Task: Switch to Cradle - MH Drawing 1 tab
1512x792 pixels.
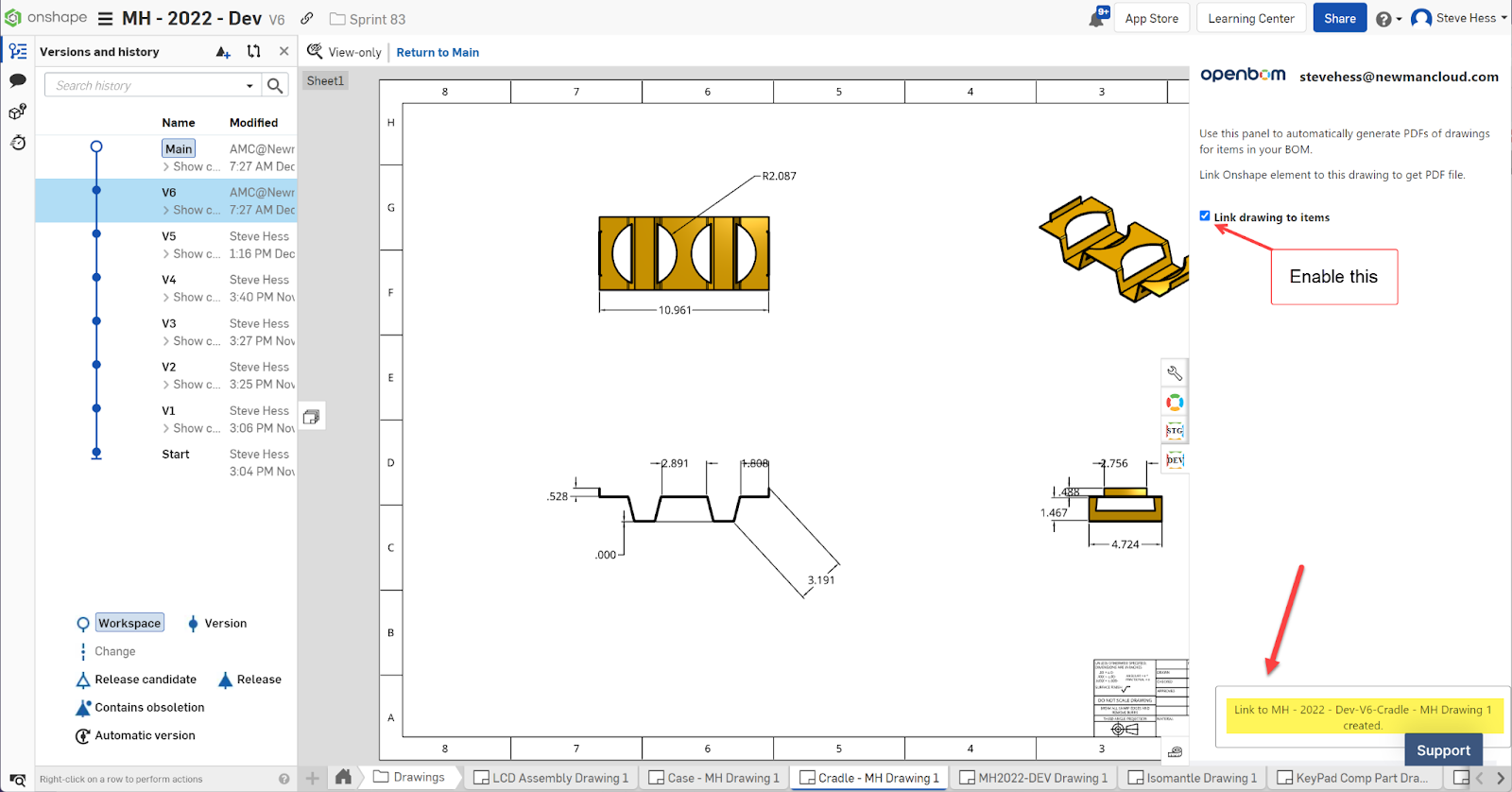Action: tap(870, 778)
